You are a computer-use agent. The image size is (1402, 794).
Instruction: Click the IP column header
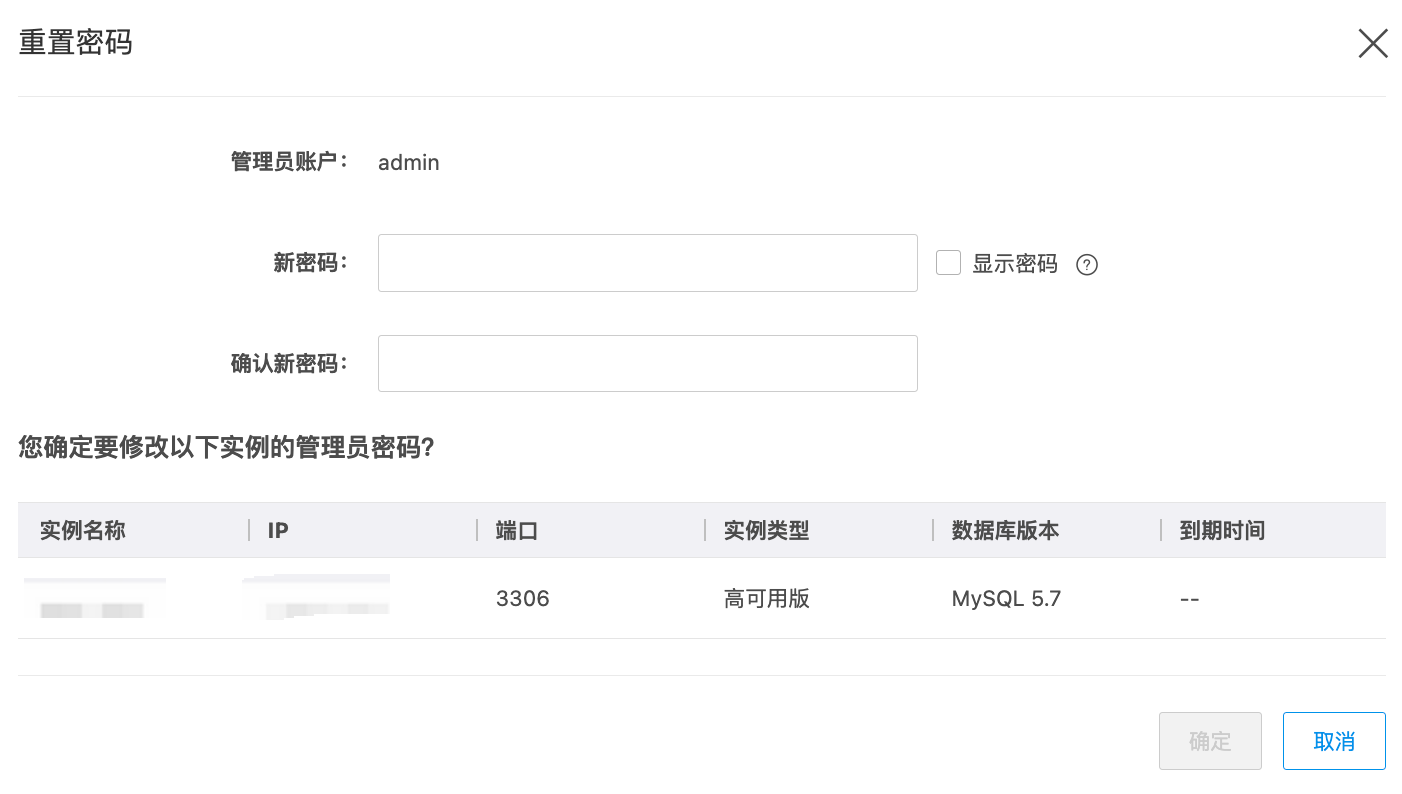pyautogui.click(x=278, y=530)
